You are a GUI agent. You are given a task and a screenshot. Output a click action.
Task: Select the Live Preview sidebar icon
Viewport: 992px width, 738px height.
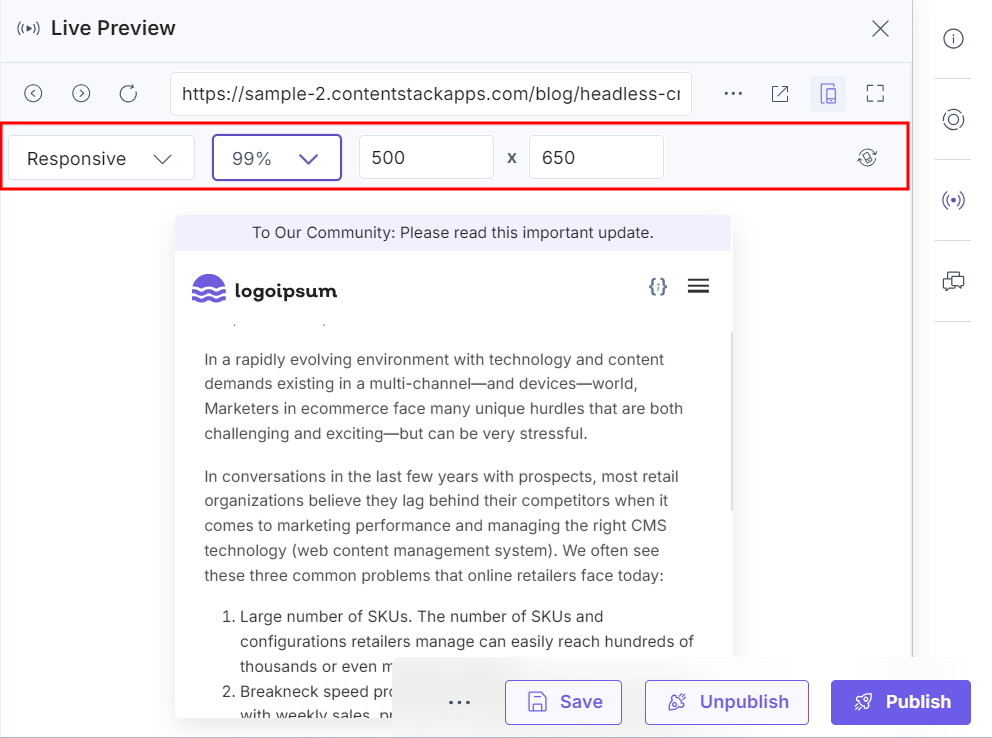(953, 200)
